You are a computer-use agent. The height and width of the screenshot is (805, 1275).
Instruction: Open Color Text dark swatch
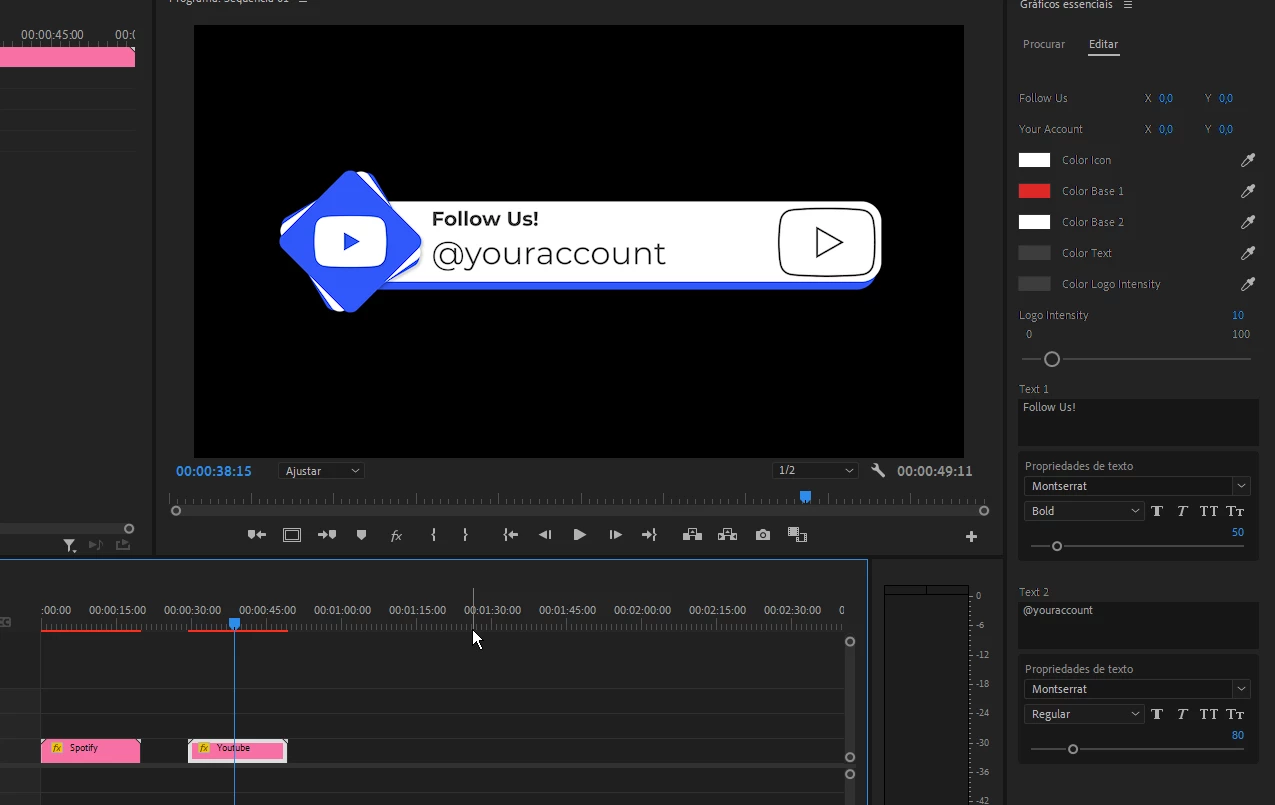click(x=1034, y=253)
